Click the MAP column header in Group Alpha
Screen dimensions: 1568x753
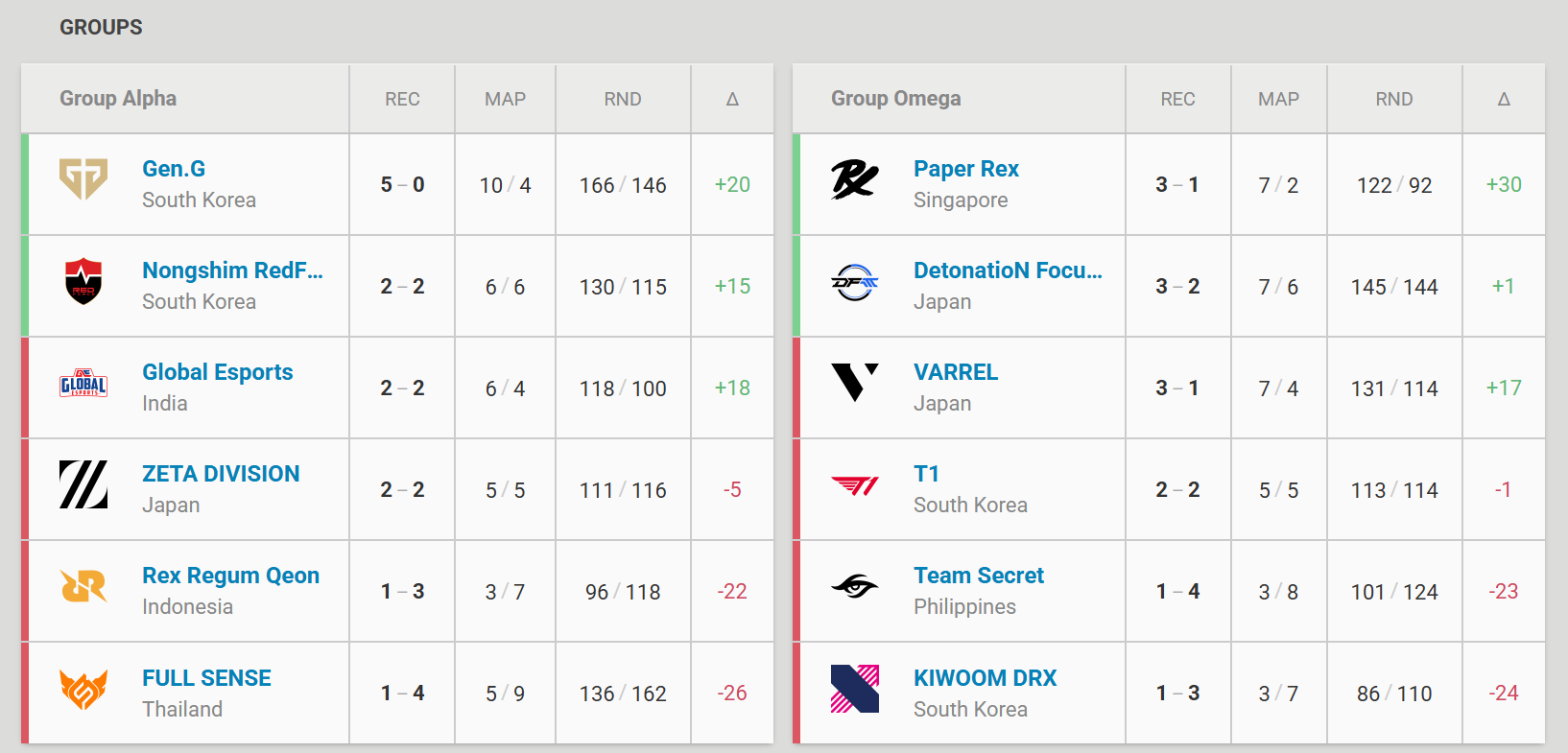tap(505, 99)
